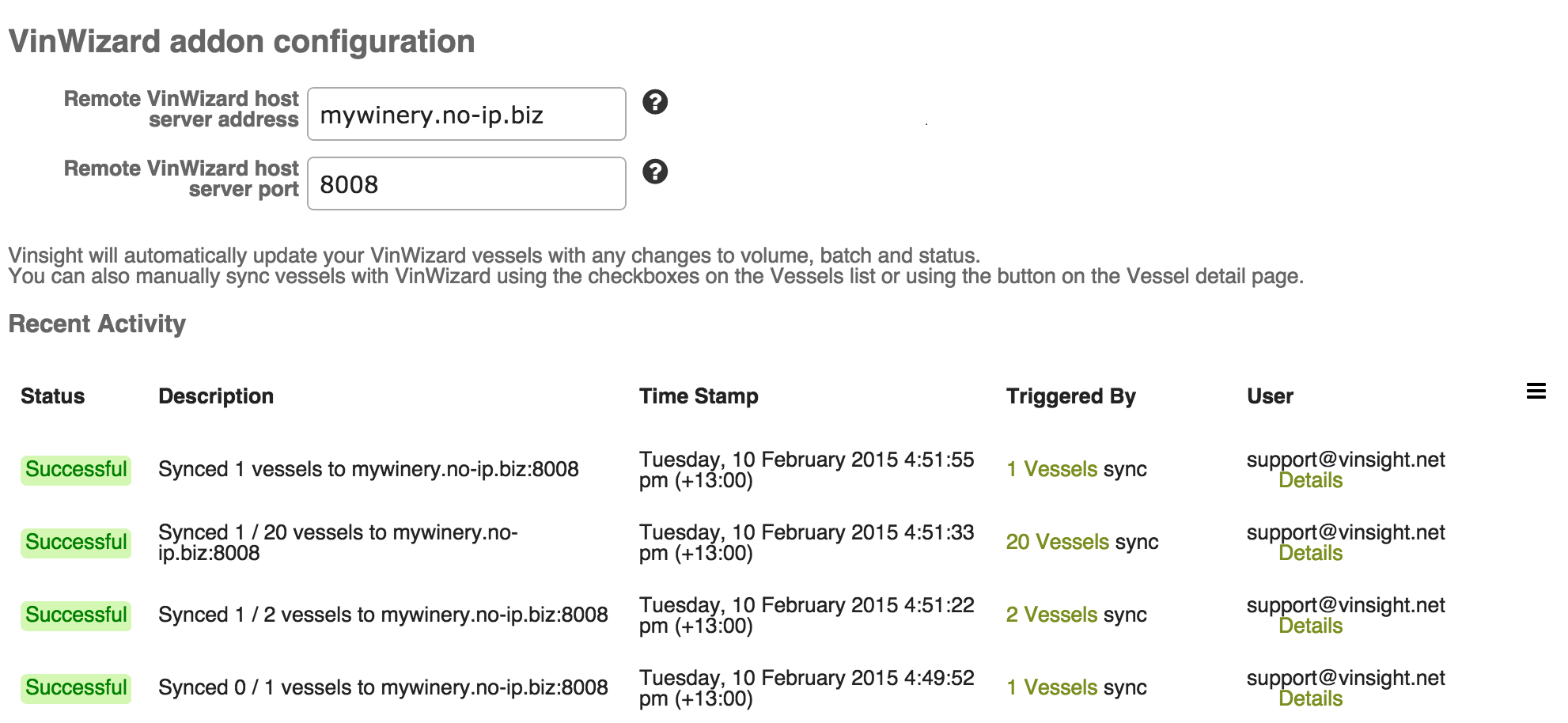Open Details for the 4:49:52 sync
This screenshot has width=1568, height=723.
[x=1311, y=698]
